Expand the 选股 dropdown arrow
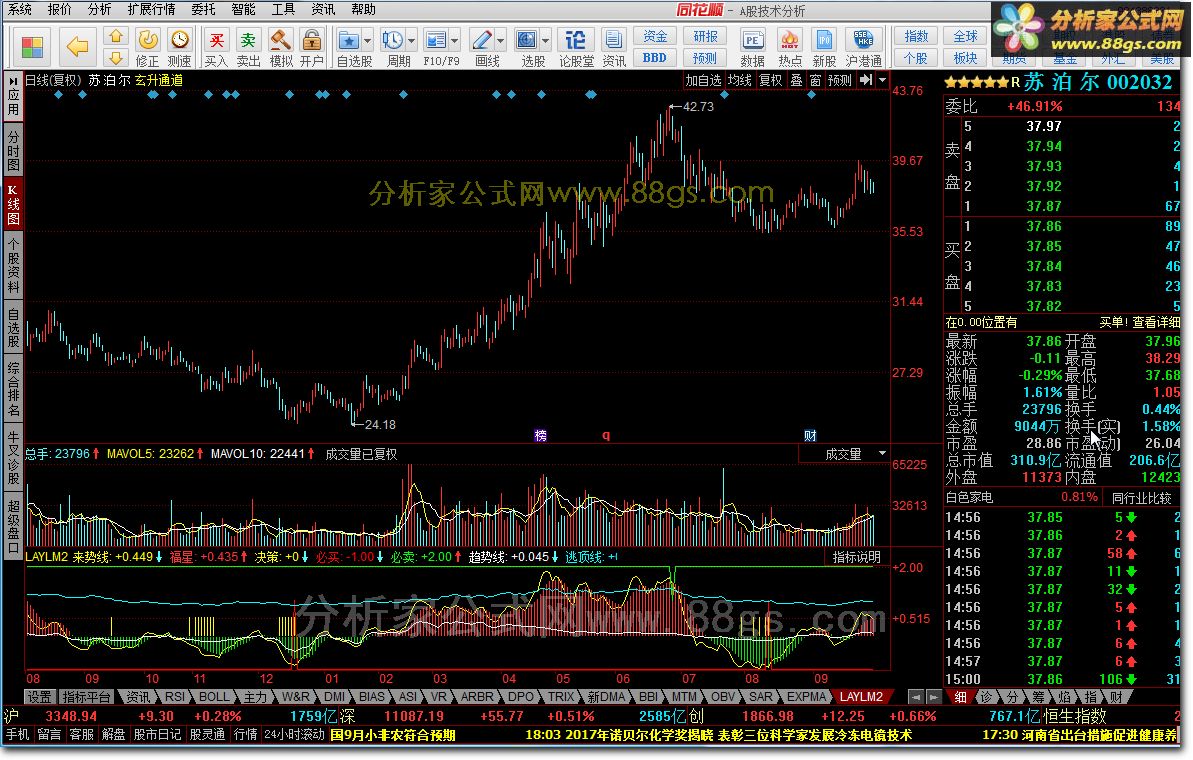 [x=545, y=40]
